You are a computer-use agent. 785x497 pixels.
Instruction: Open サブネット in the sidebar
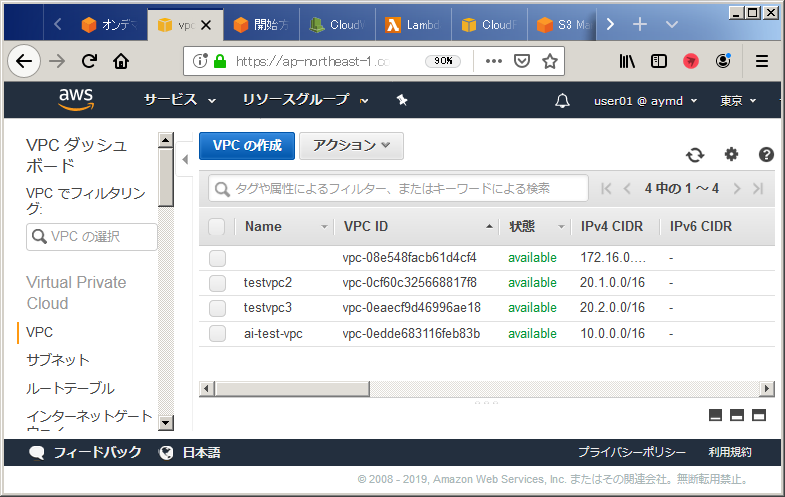click(58, 360)
